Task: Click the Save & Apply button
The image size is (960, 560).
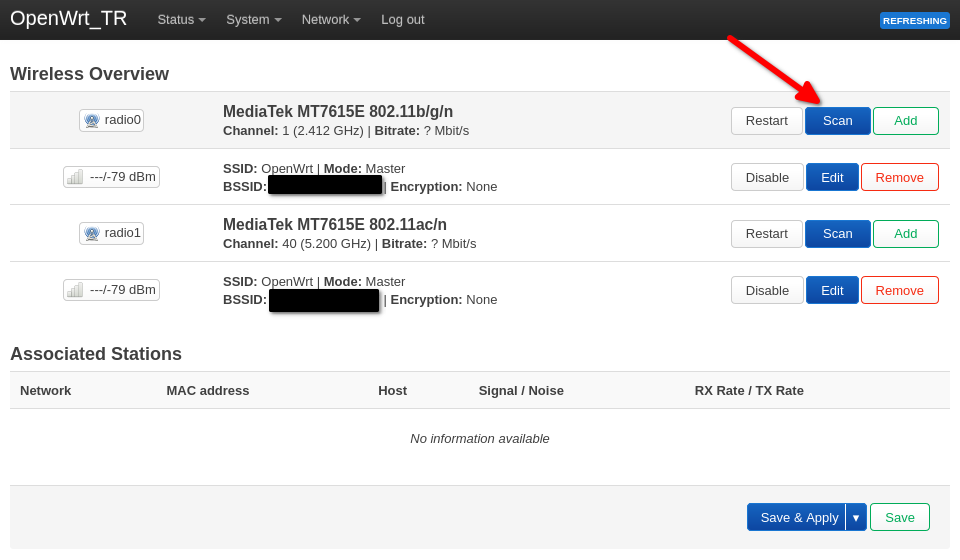Action: (x=797, y=518)
